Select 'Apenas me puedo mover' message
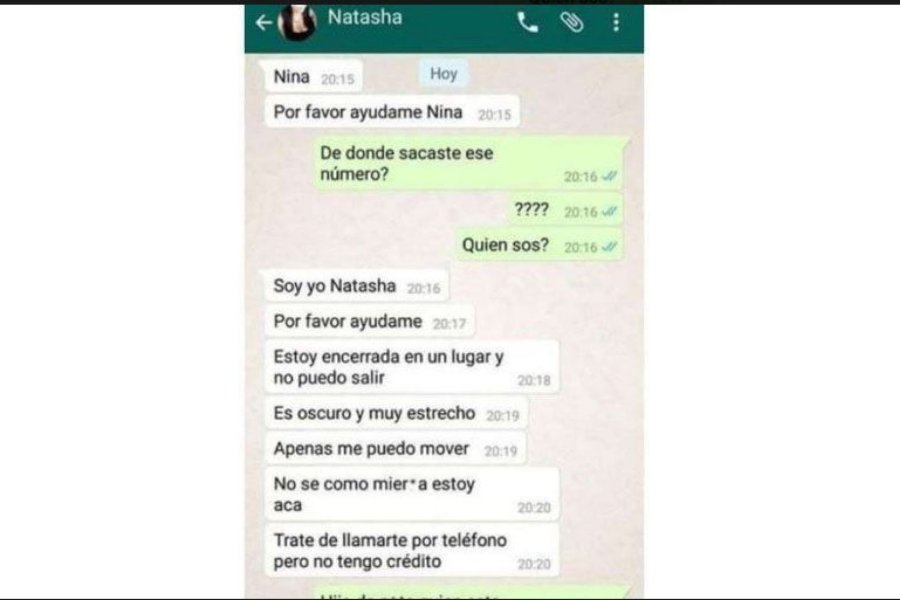The height and width of the screenshot is (600, 900). tap(395, 449)
